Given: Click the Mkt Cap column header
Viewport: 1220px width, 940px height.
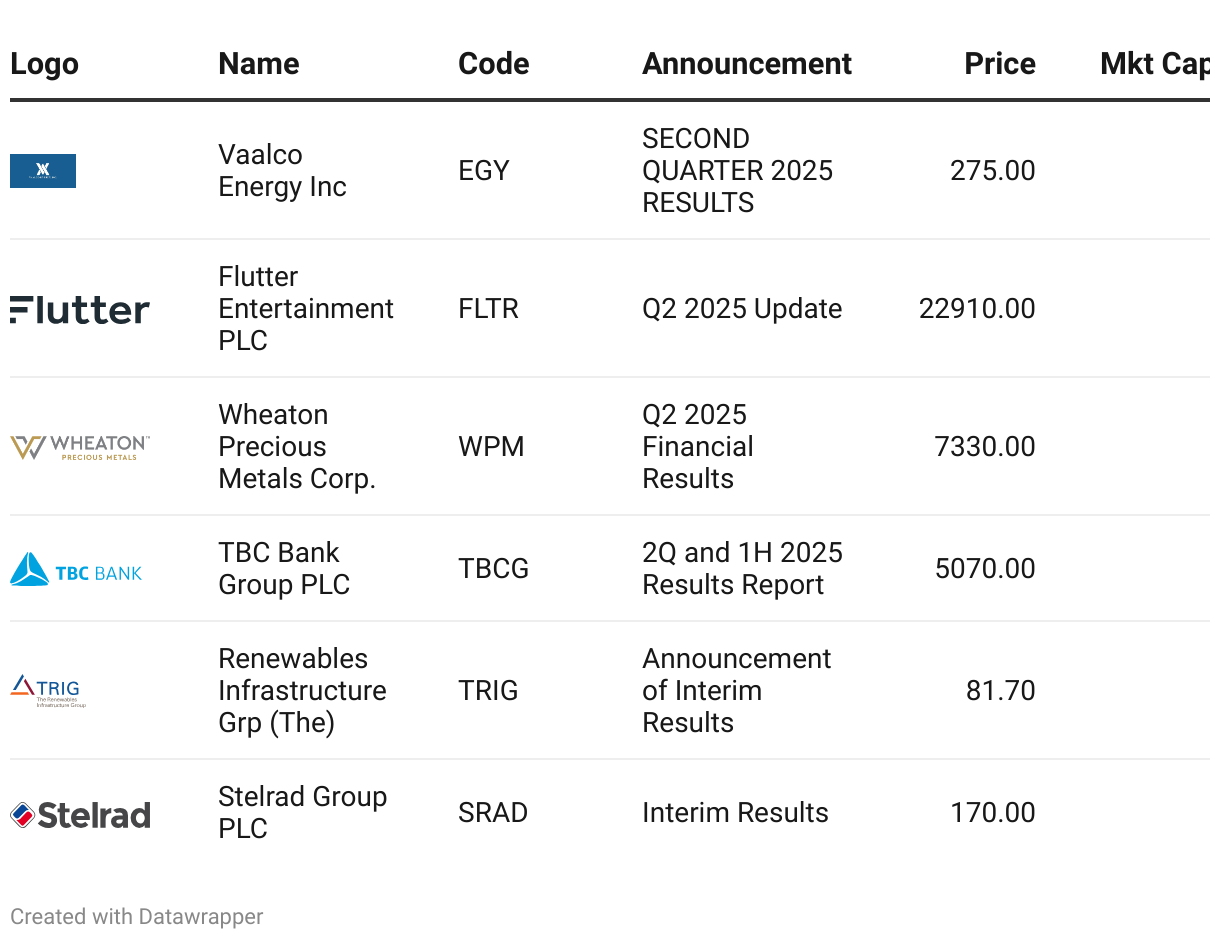Looking at the screenshot, I should pyautogui.click(x=1153, y=64).
